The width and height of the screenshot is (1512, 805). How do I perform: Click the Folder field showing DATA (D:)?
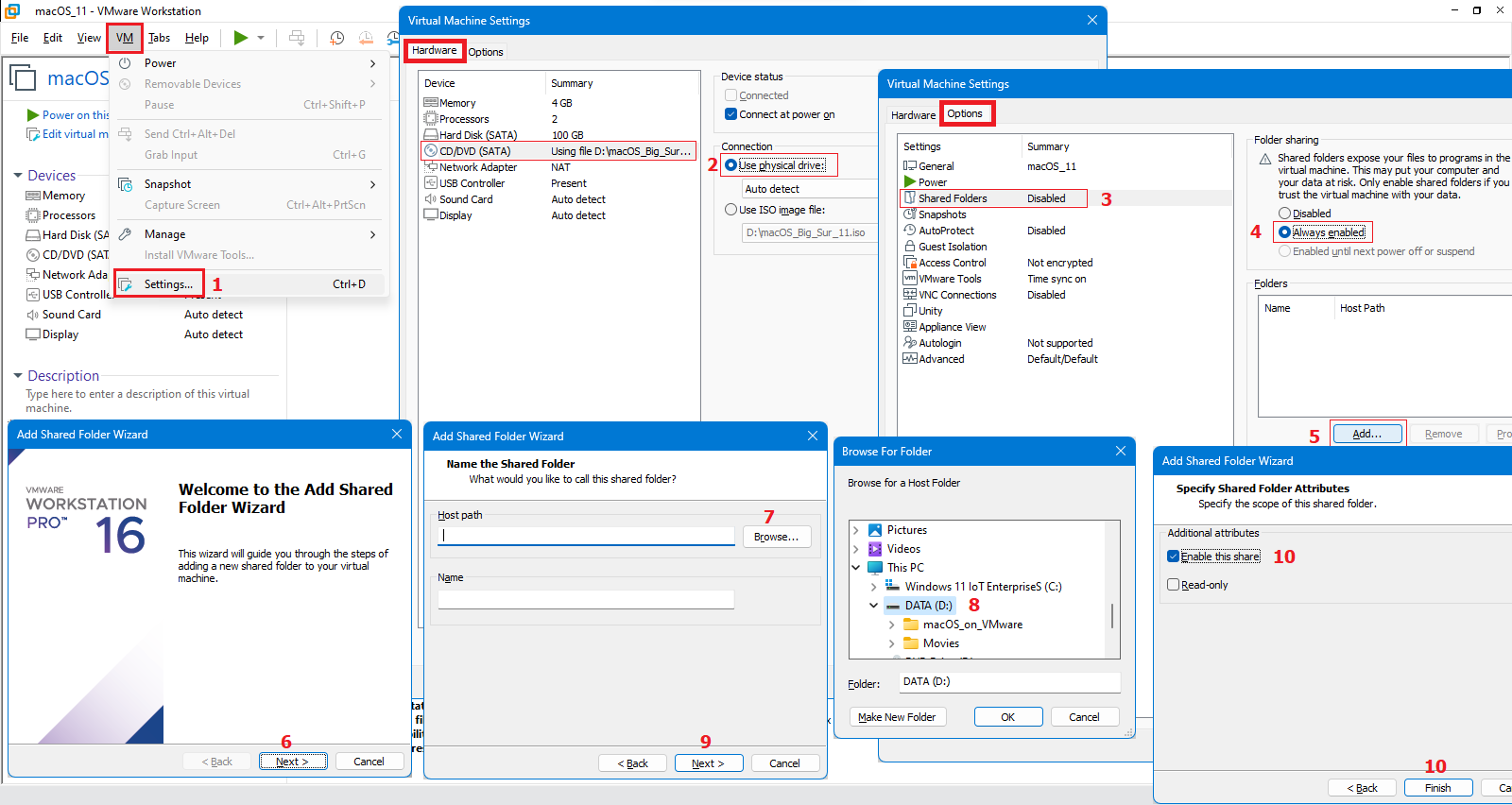click(x=1009, y=682)
